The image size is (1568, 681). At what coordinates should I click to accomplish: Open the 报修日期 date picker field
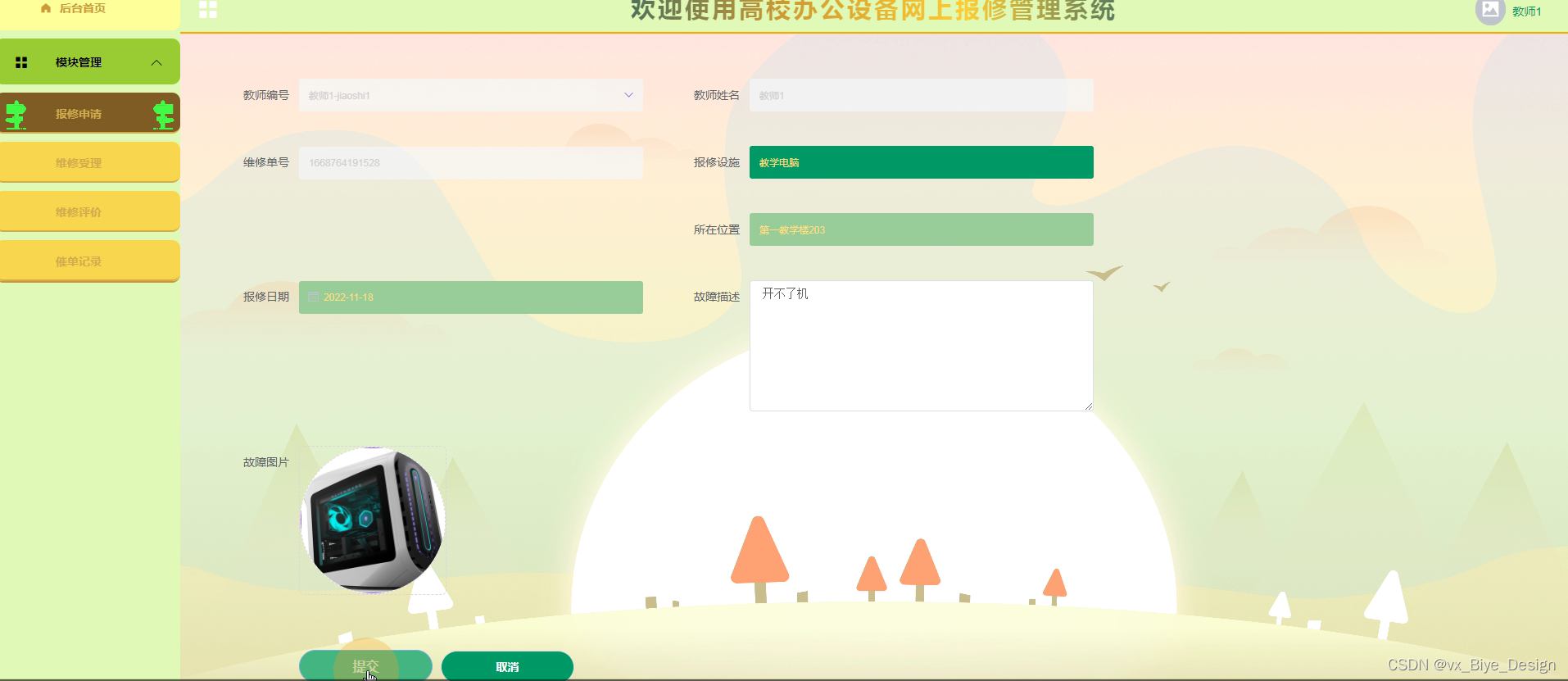click(x=471, y=297)
